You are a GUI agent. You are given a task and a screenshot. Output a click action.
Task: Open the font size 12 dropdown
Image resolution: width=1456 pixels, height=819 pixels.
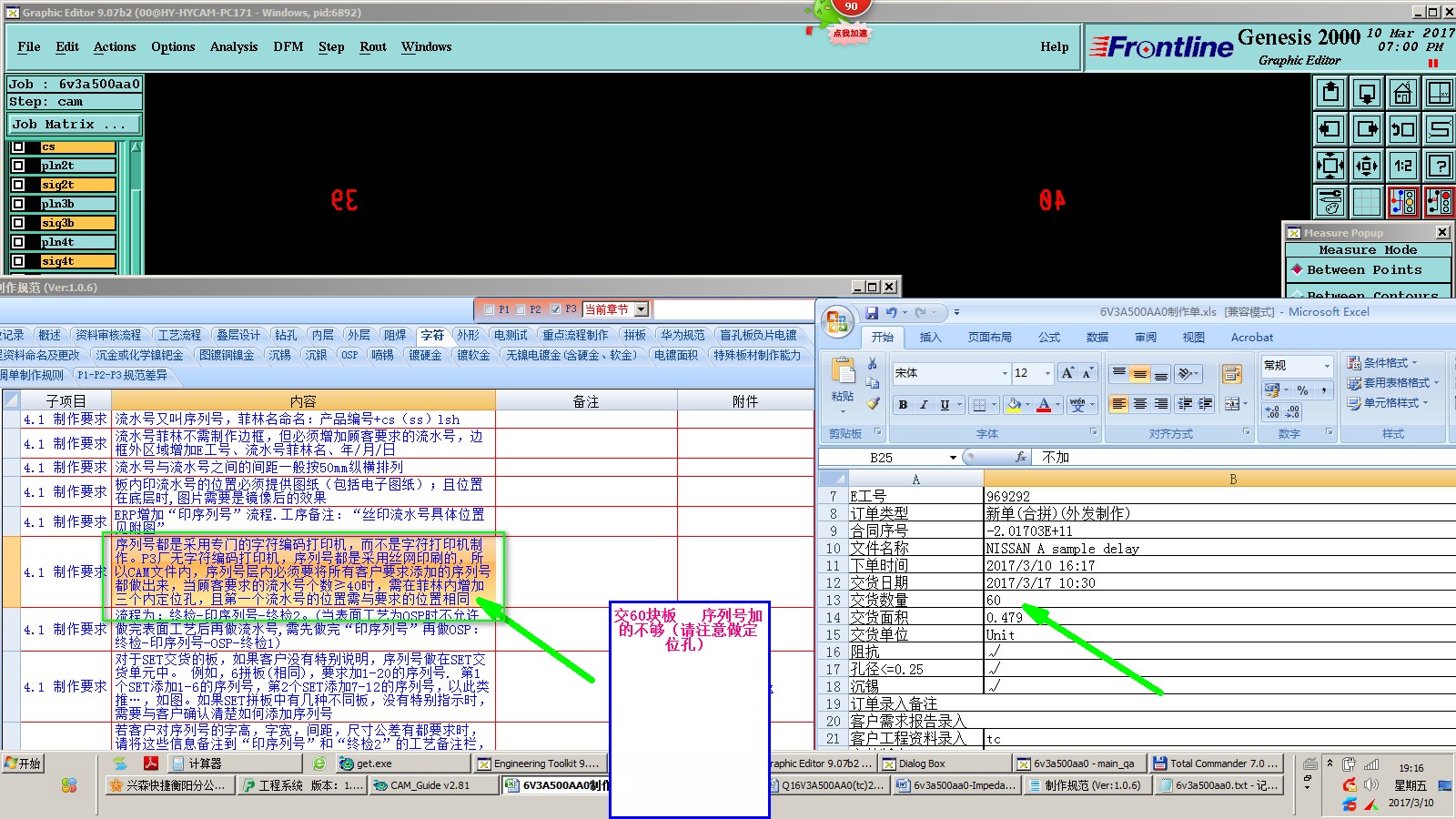(x=1047, y=373)
